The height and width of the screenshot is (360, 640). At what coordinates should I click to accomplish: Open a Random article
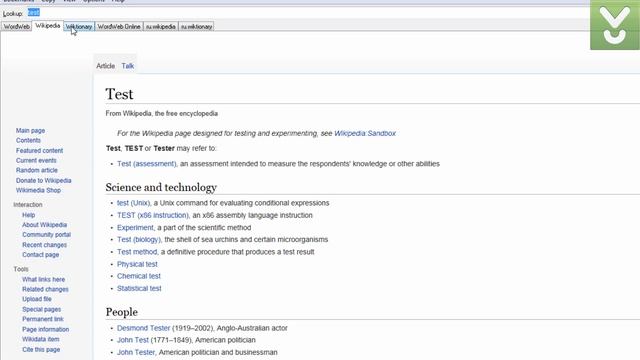click(x=37, y=170)
